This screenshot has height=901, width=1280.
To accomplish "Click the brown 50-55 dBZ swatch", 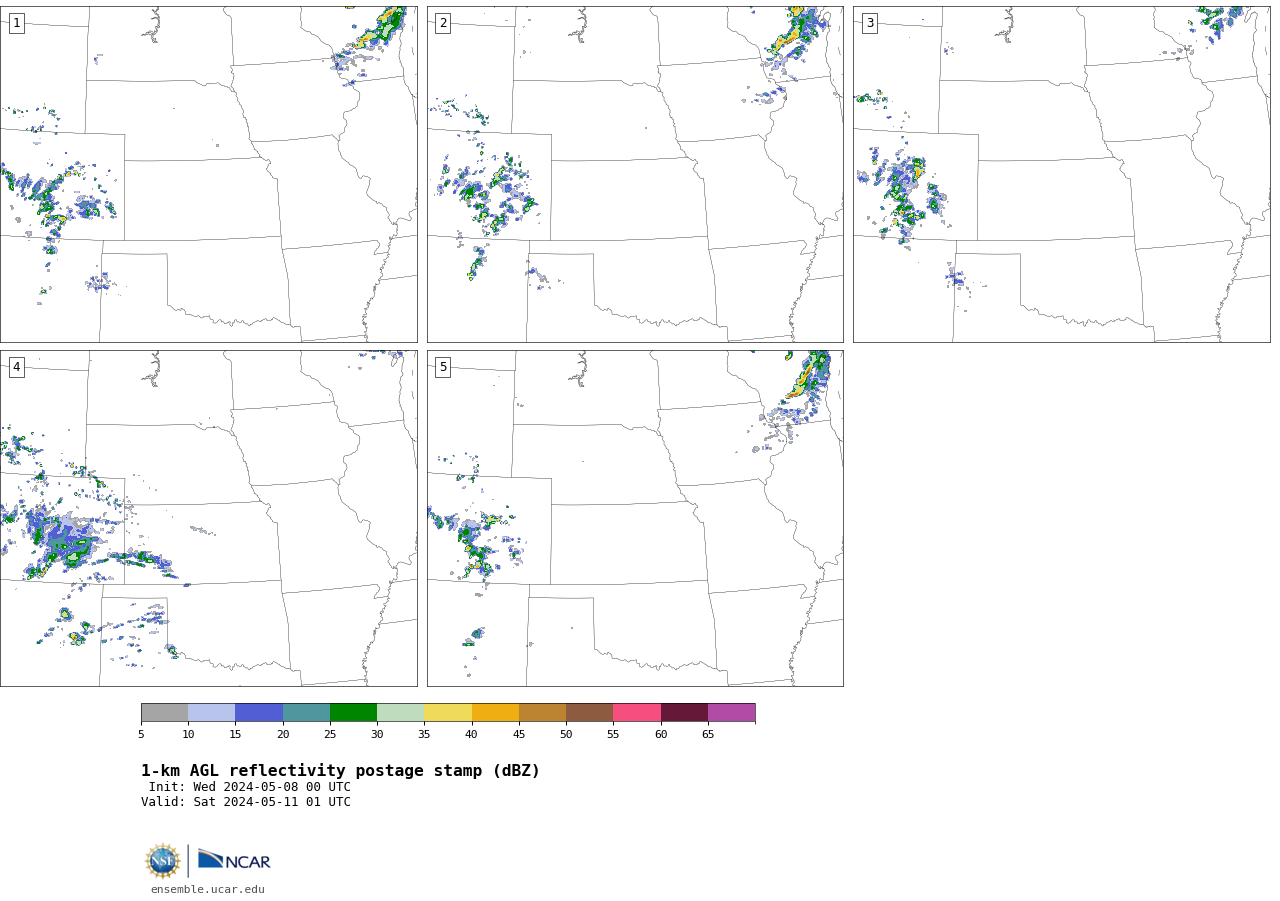I will [x=590, y=713].
